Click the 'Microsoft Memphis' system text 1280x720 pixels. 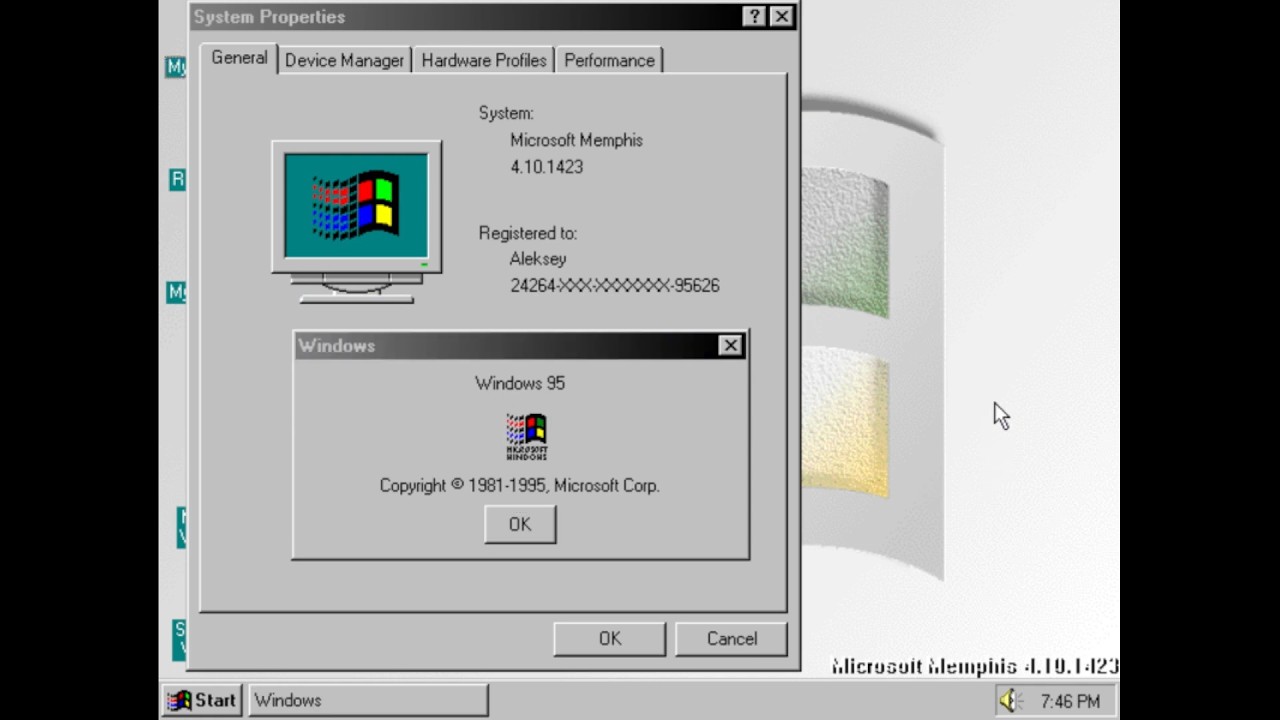(576, 140)
